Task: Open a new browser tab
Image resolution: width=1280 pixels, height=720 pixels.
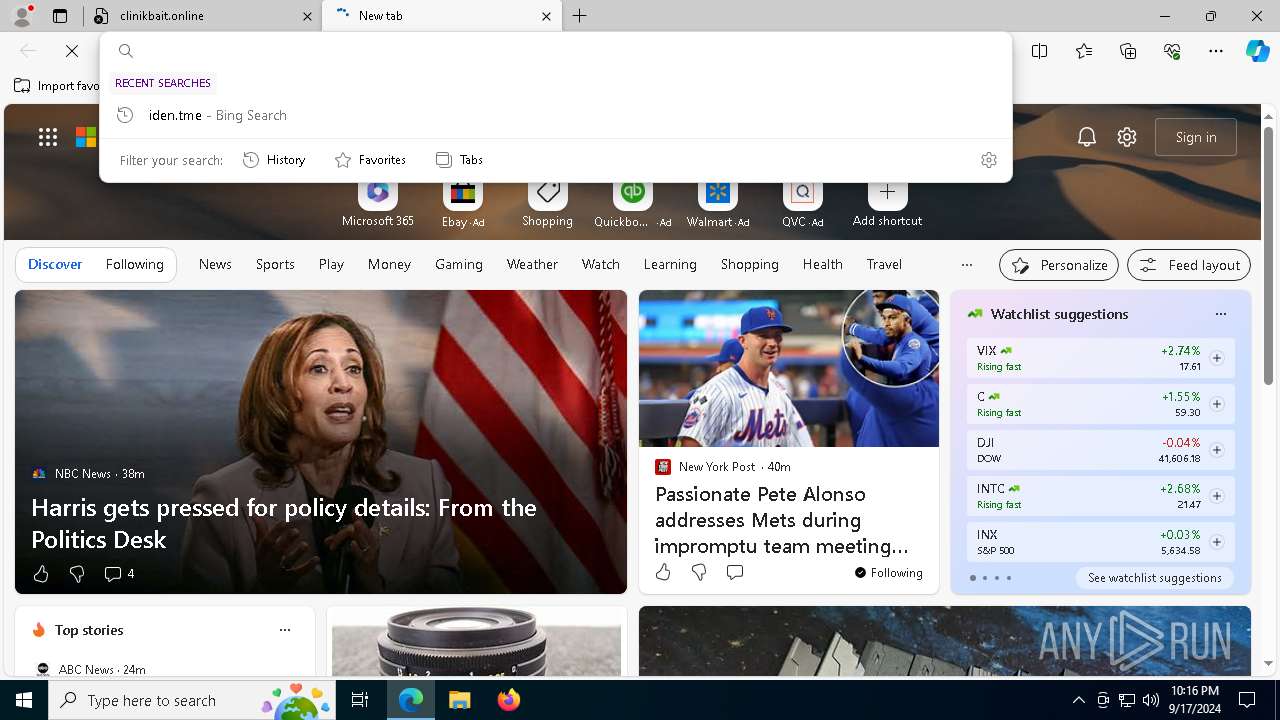Action: click(580, 16)
